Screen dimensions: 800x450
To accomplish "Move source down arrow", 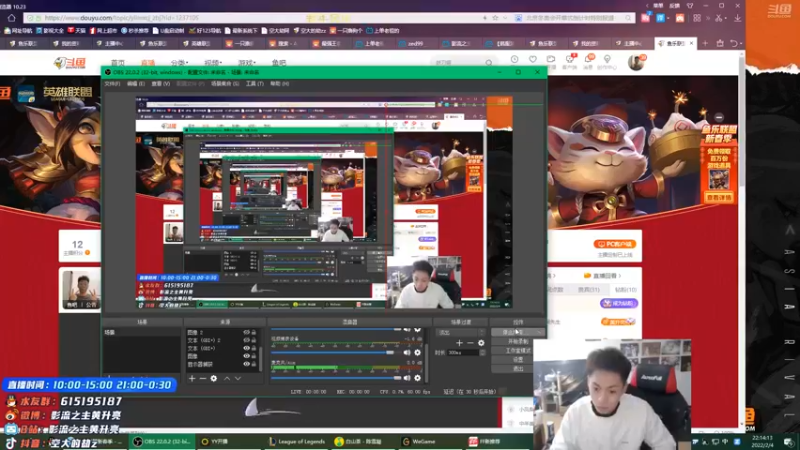I will 238,379.
